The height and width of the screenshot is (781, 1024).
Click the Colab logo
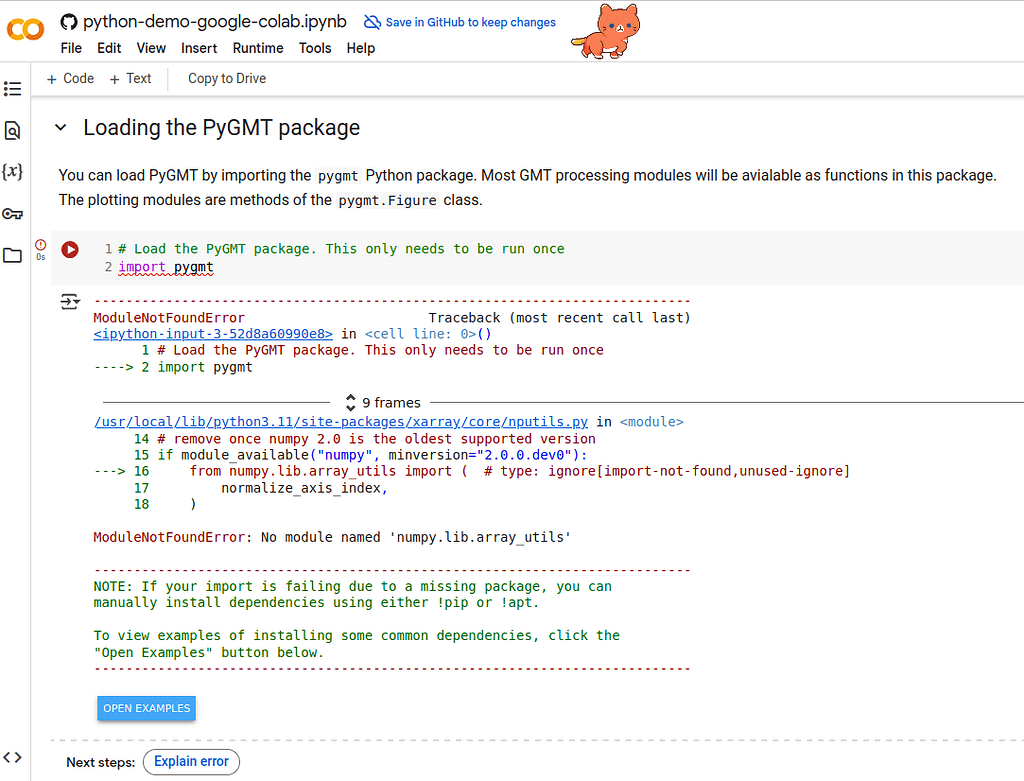tap(25, 29)
